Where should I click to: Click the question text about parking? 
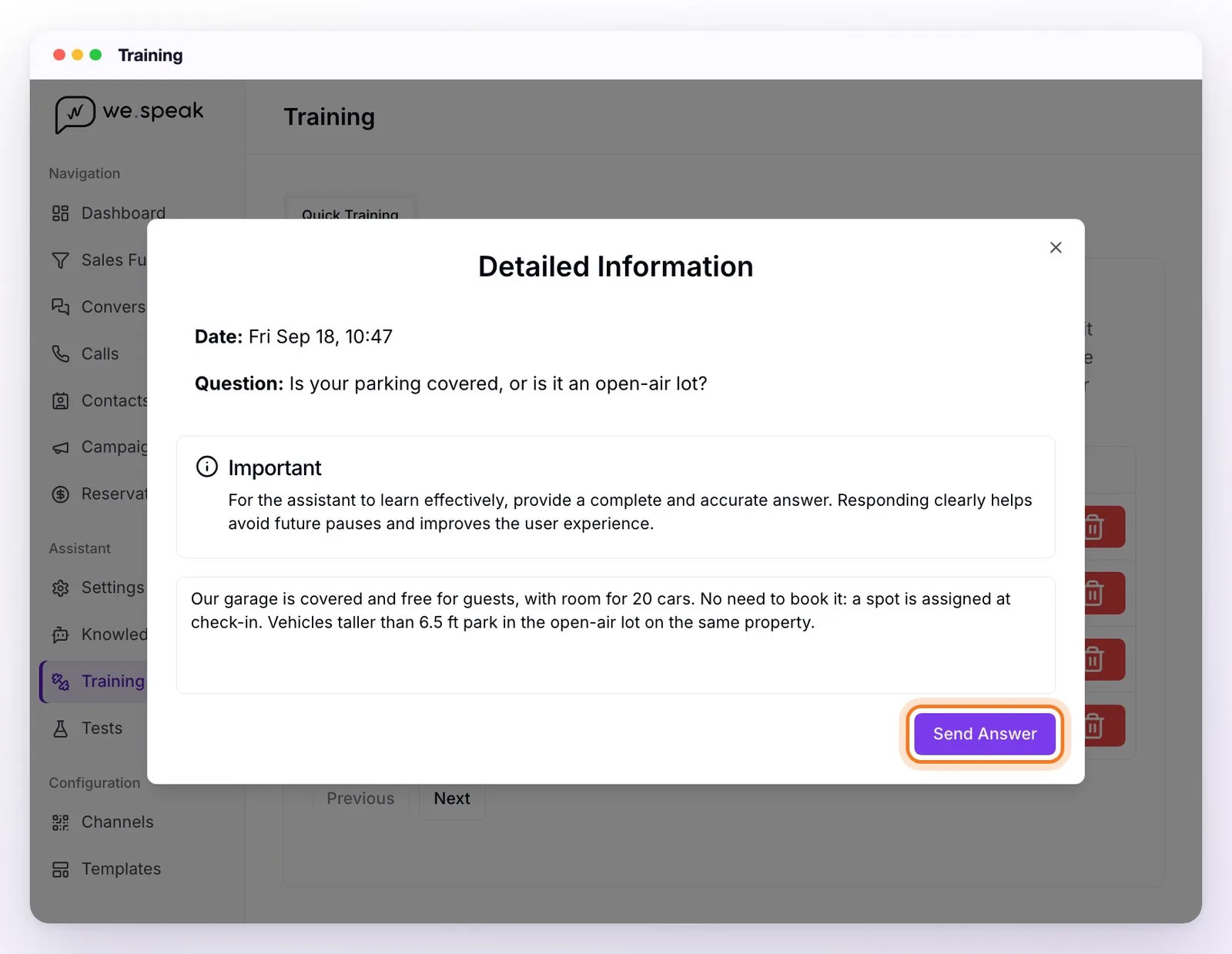pyautogui.click(x=498, y=383)
